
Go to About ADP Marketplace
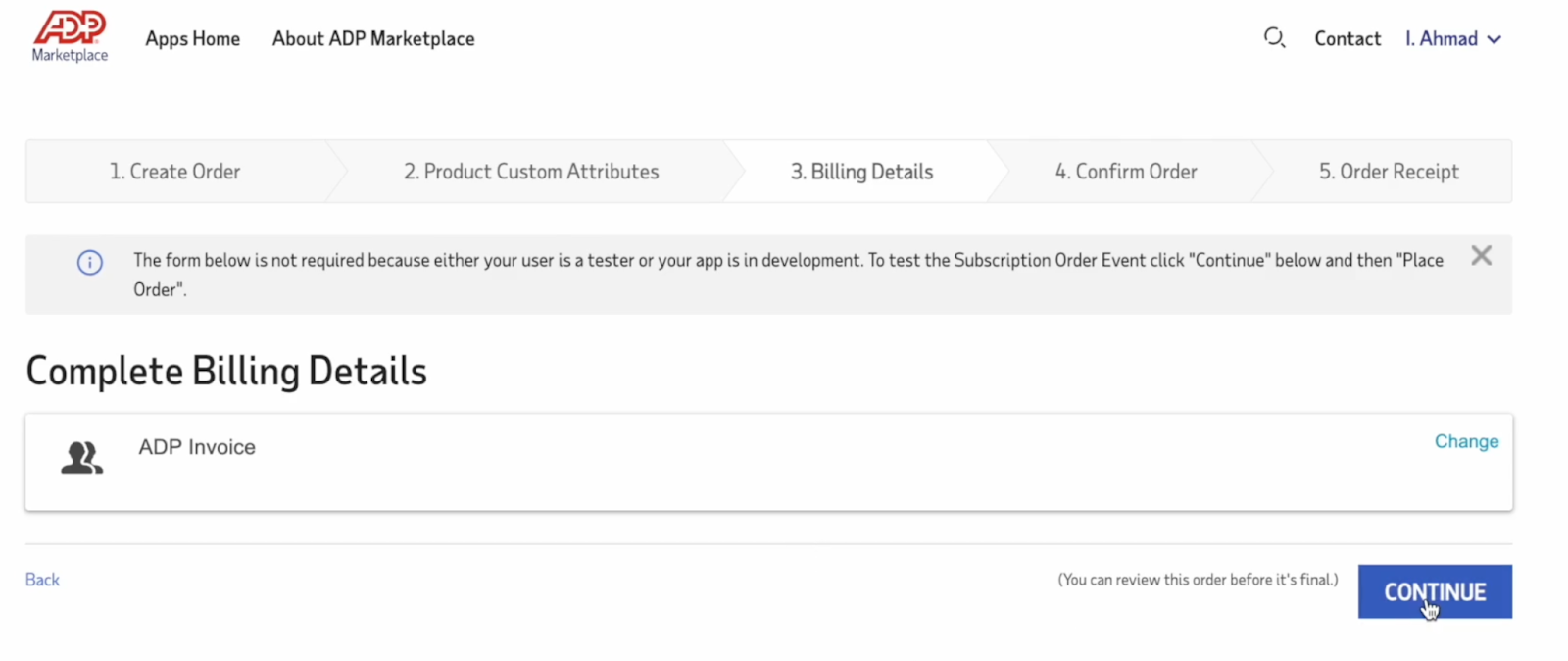tap(373, 39)
